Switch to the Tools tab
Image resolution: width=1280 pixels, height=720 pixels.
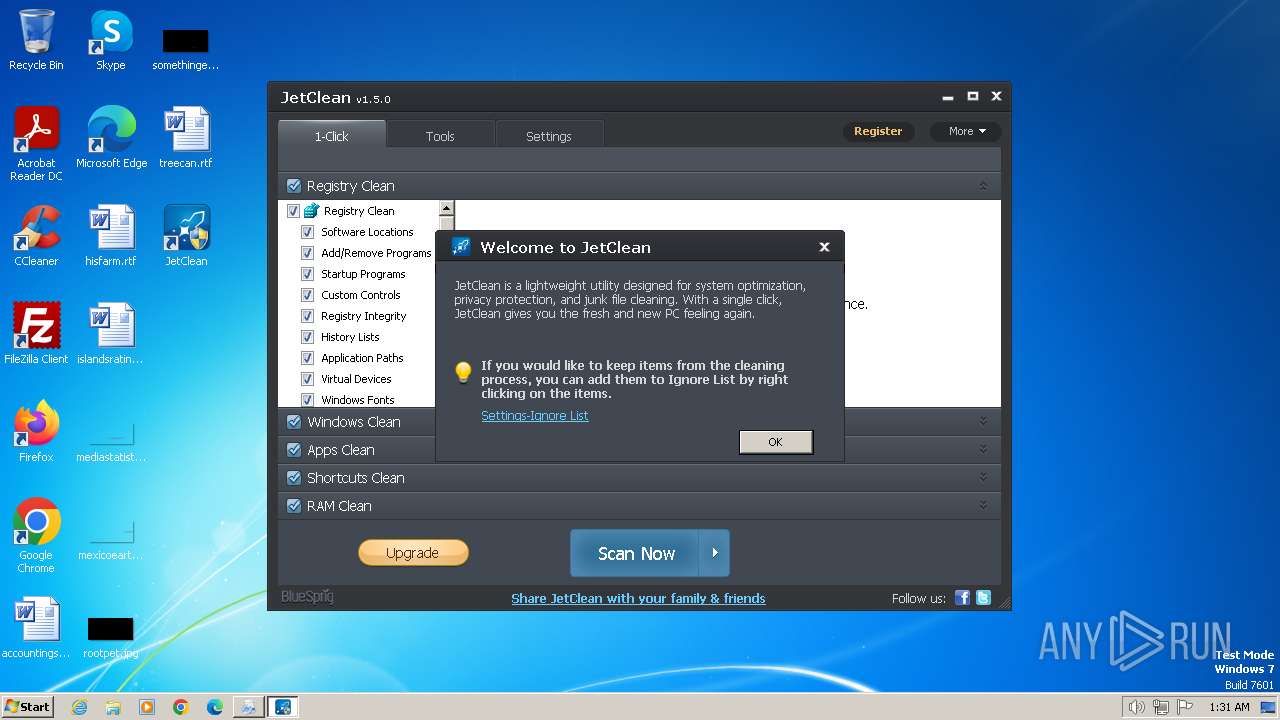440,135
